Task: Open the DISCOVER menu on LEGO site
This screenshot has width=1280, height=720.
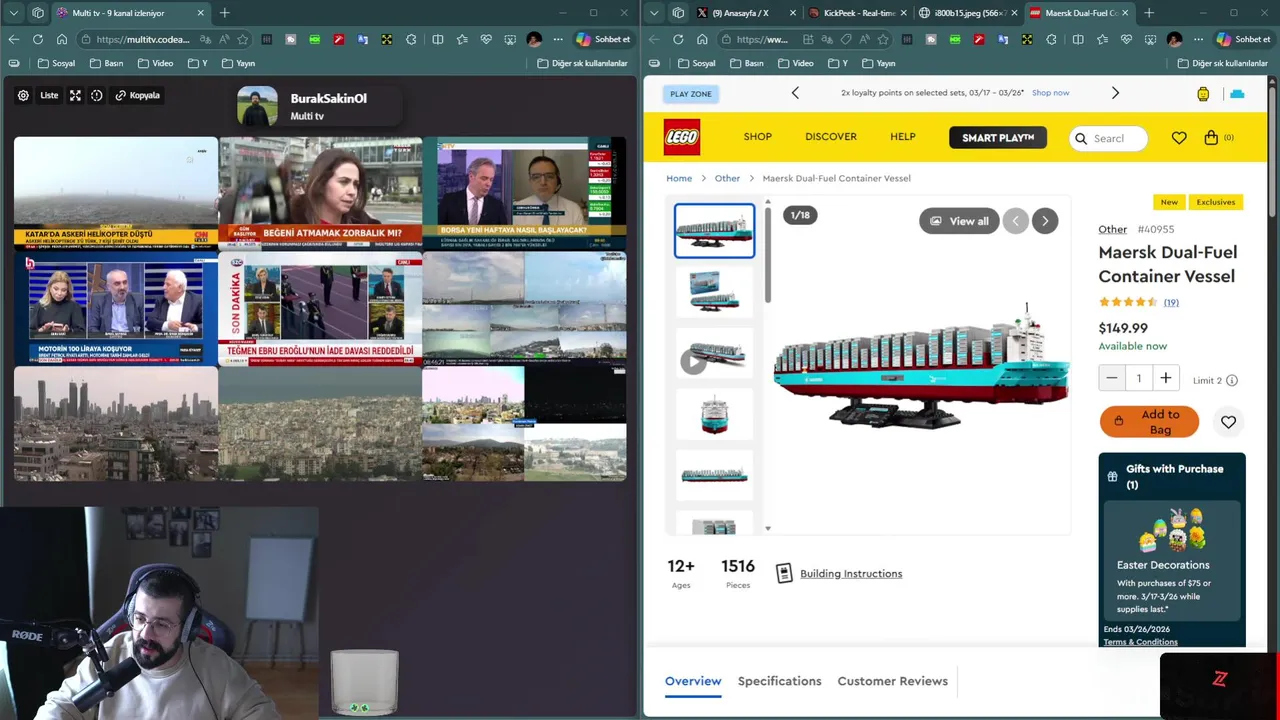Action: [x=831, y=137]
